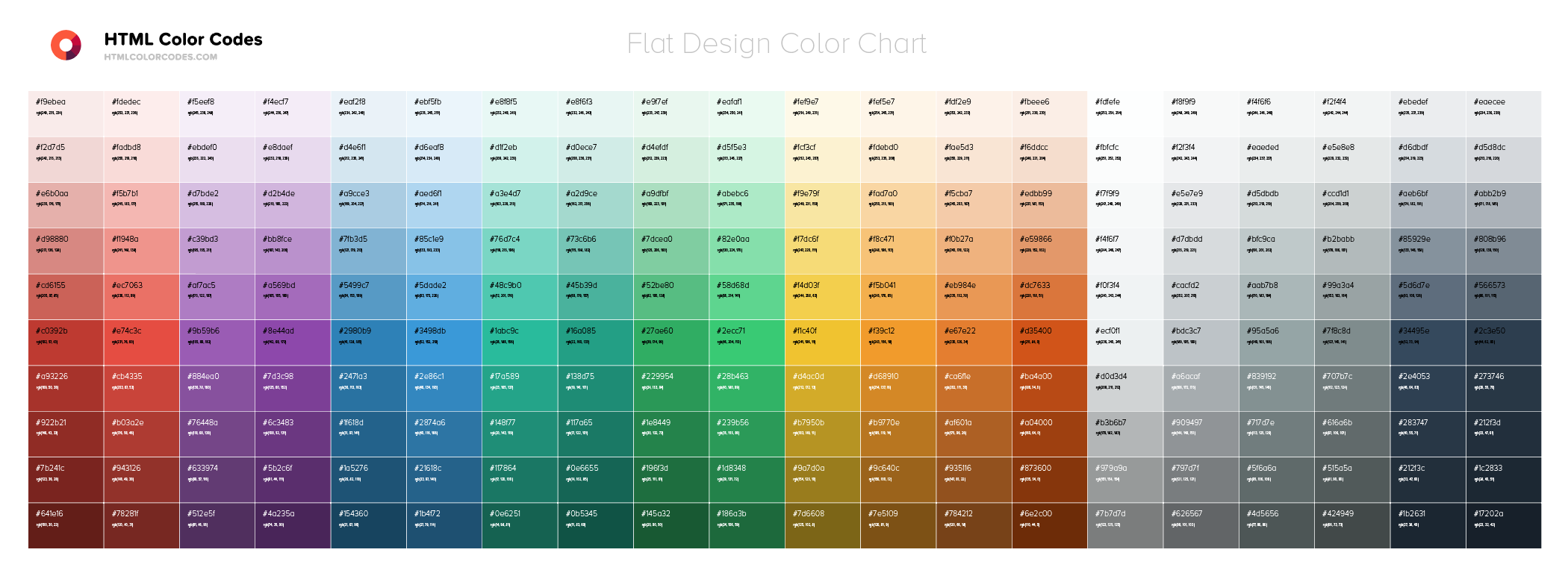Screen dimensions: 1568x576
Task: Pick the #34495e dark blue swatch
Action: click(1428, 342)
